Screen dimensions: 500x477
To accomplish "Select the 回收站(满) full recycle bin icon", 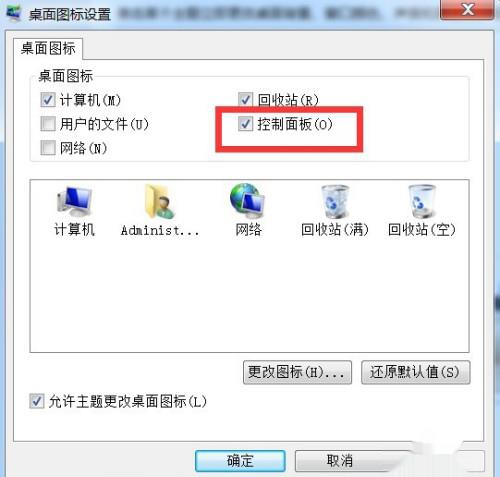I will 335,201.
